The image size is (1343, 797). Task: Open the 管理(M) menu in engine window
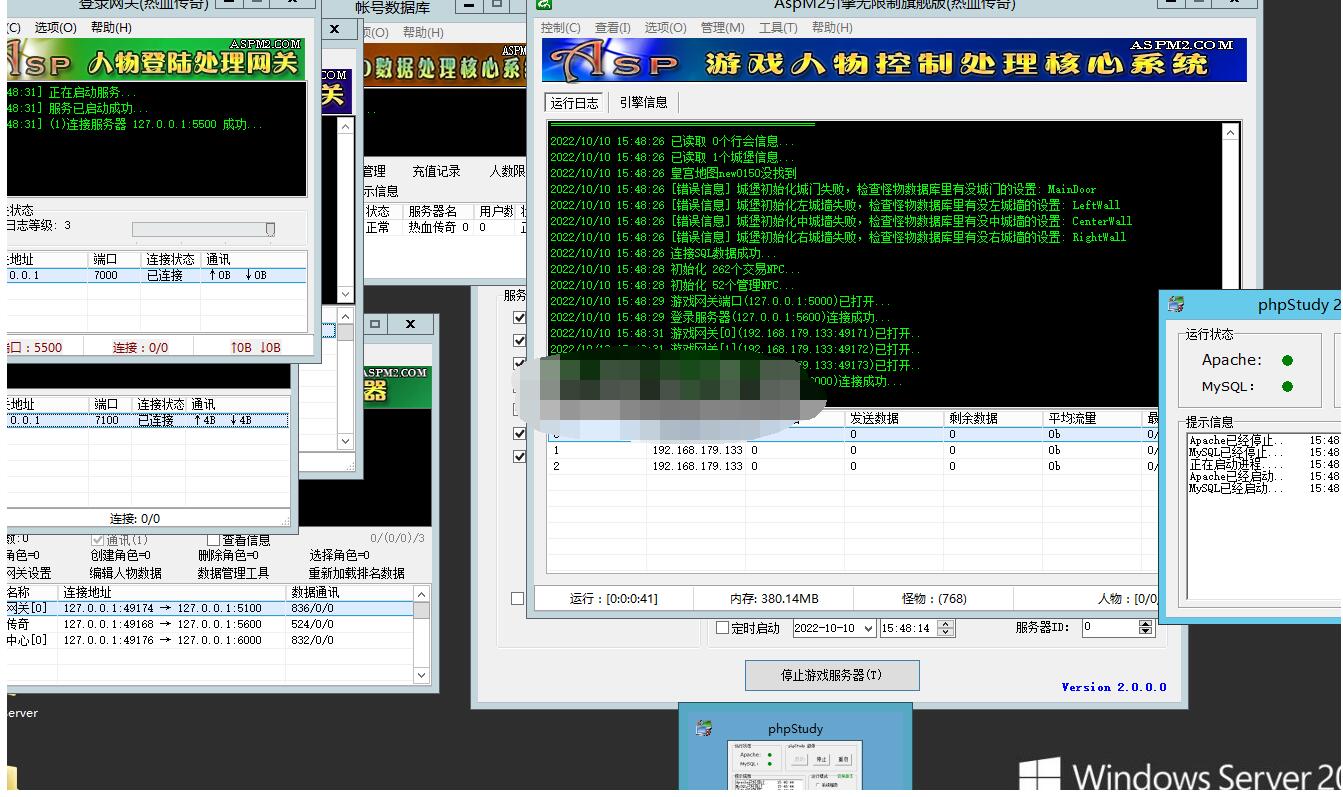pos(722,28)
